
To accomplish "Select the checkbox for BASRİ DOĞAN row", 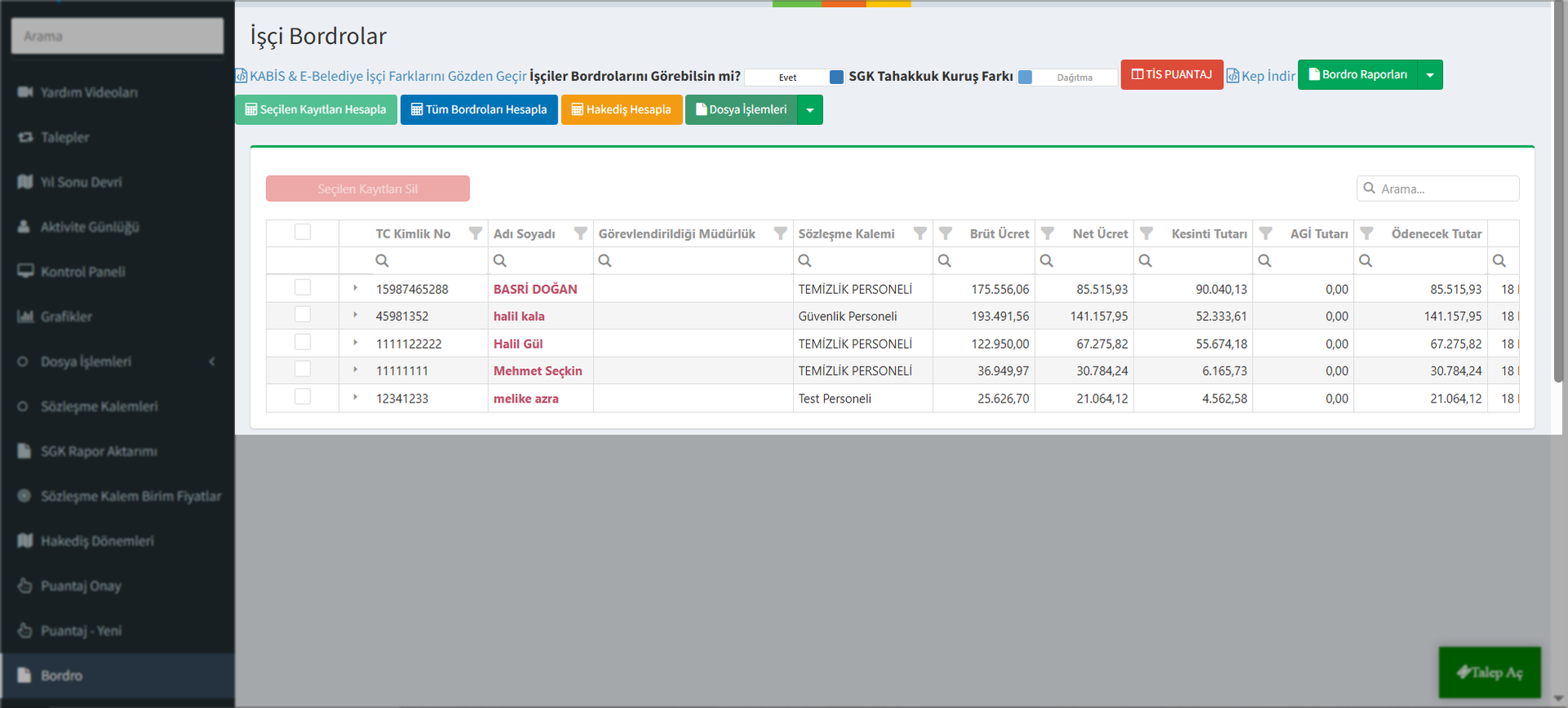I will click(303, 287).
